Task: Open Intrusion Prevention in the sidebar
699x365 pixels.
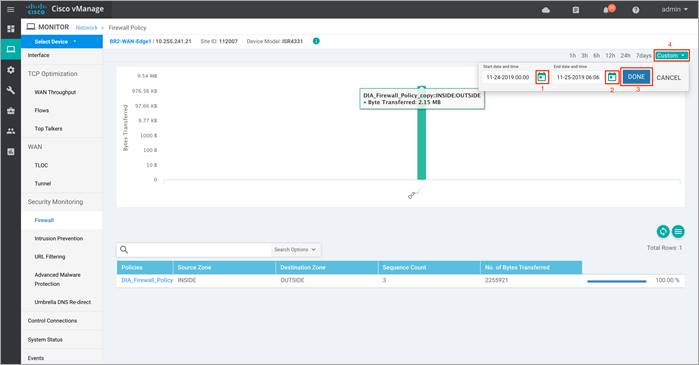Action: coord(59,238)
